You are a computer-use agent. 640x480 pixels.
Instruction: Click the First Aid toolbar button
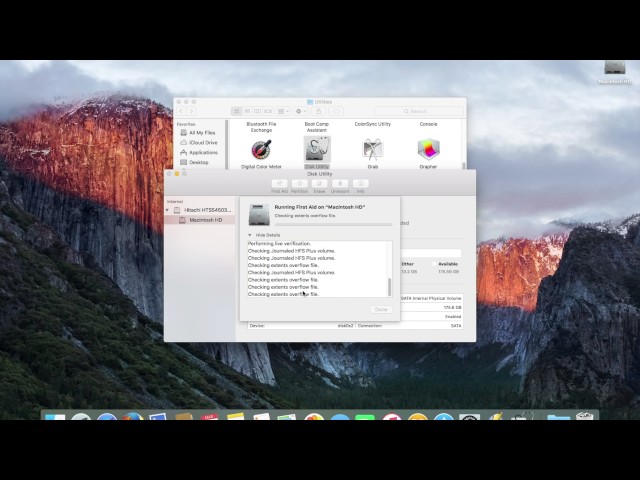pyautogui.click(x=280, y=184)
